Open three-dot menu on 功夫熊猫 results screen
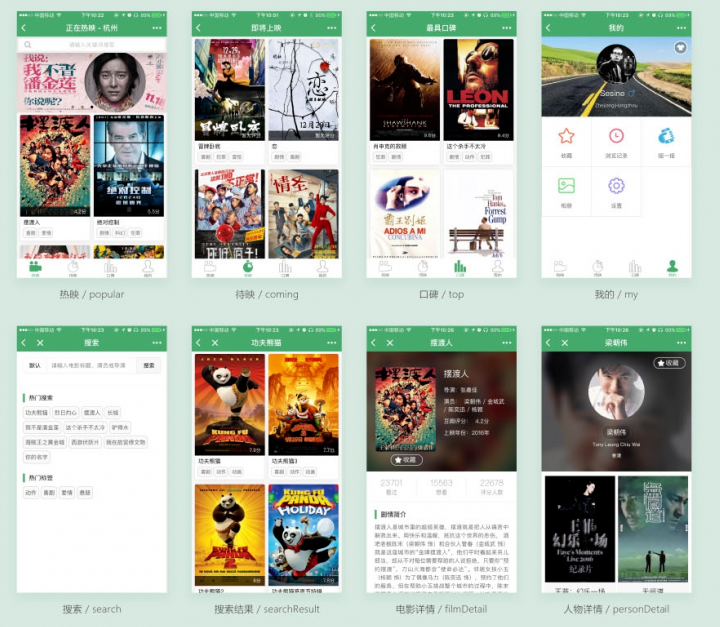720x627 pixels. pos(332,343)
